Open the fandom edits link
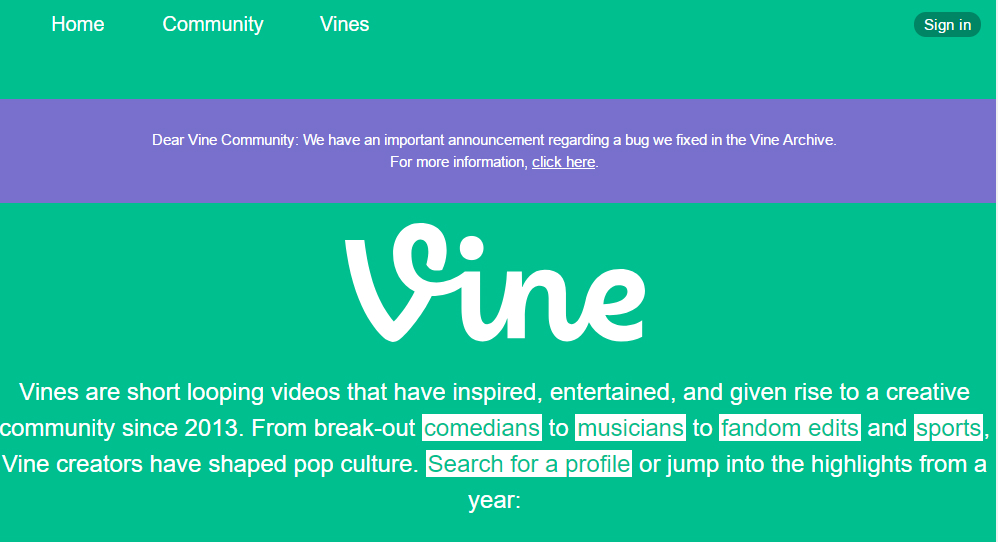The height and width of the screenshot is (542, 998). (789, 428)
